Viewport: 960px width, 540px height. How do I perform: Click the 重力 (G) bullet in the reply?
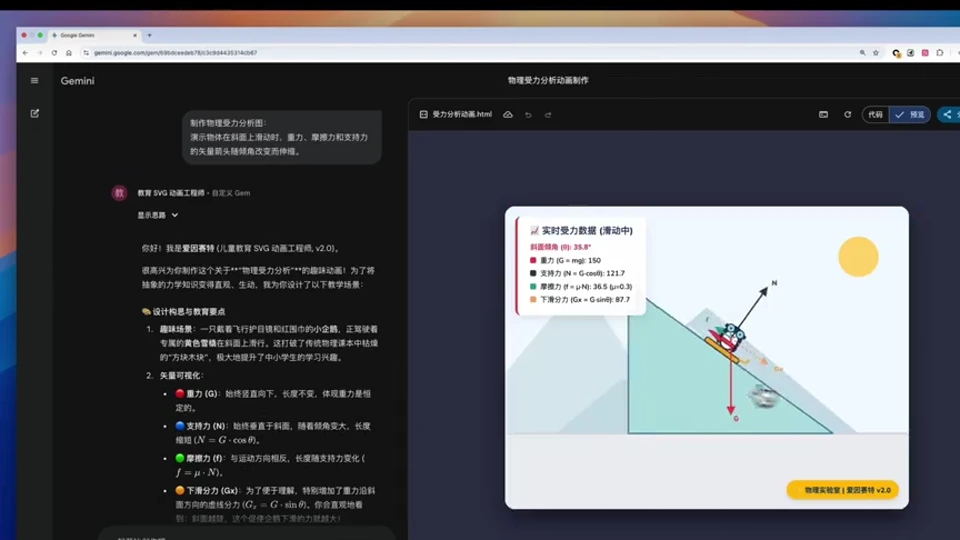point(273,400)
